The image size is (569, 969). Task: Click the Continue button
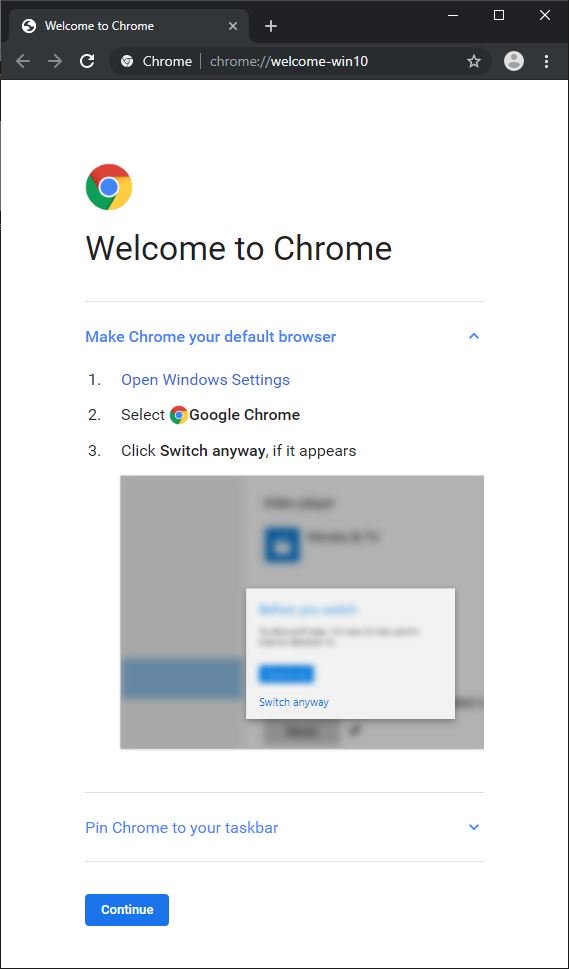click(x=127, y=910)
